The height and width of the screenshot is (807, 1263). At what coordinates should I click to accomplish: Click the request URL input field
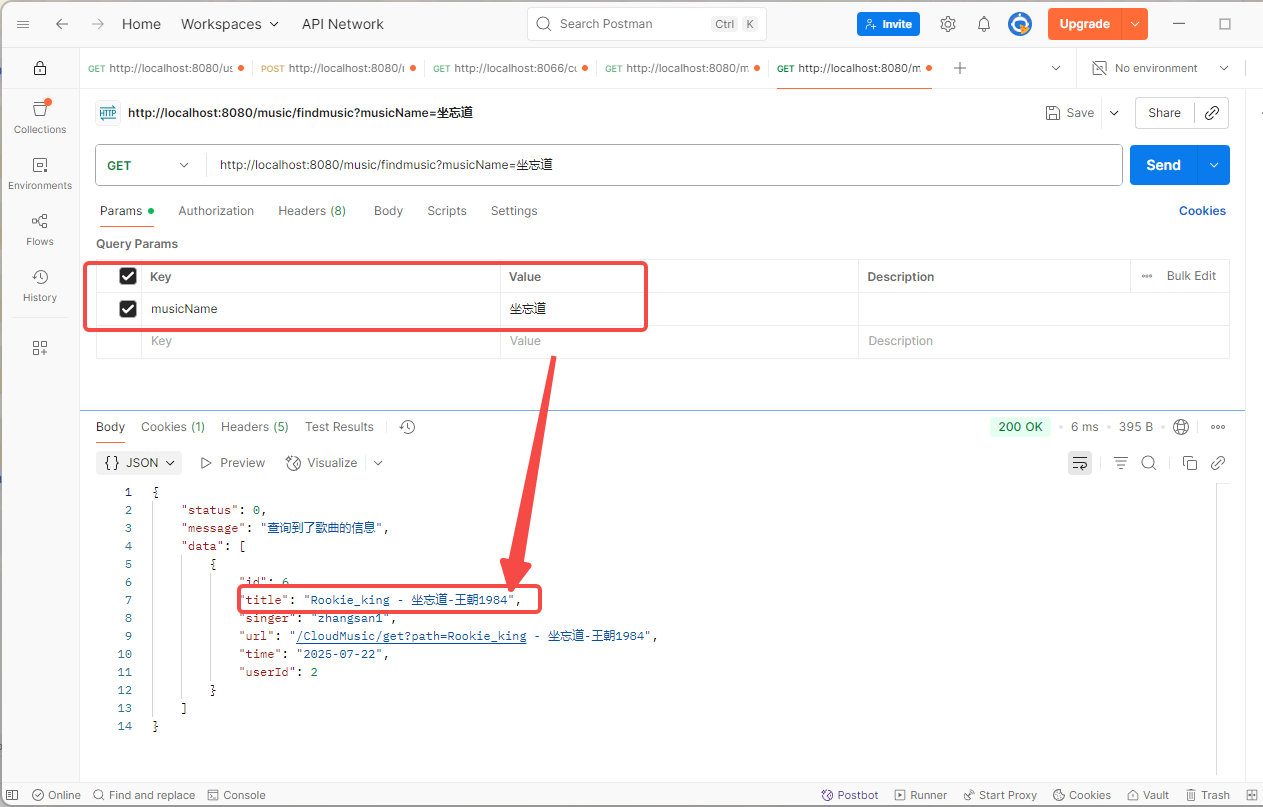665,165
